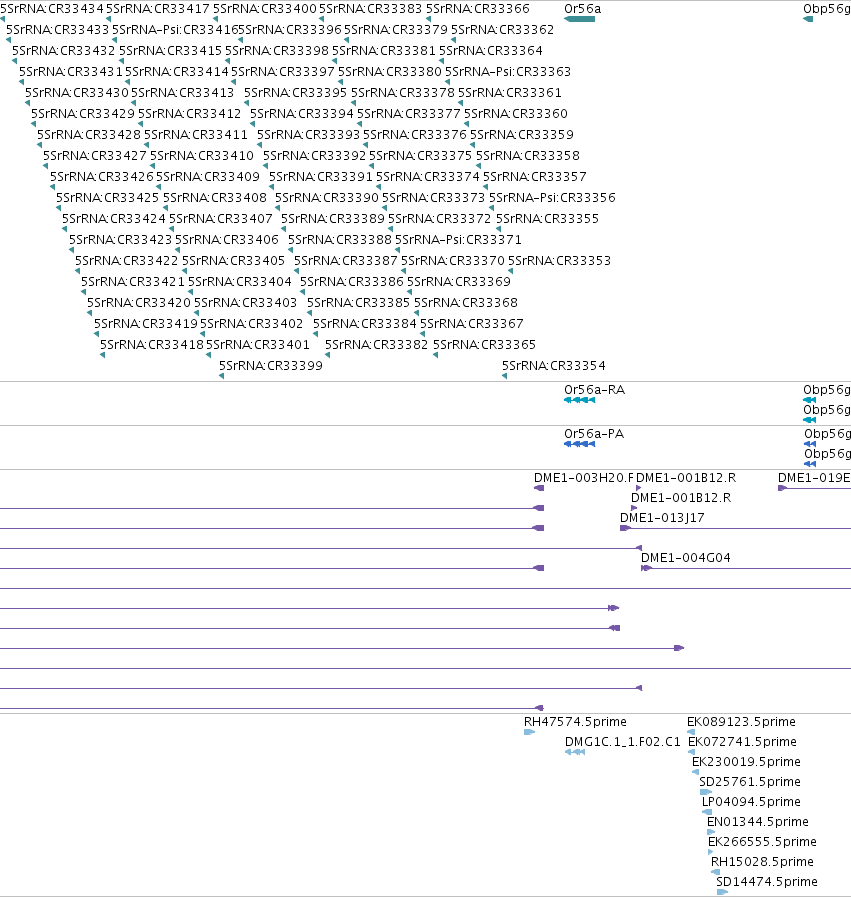Open the 5SrRNA:CR33357 label
The image size is (851, 897).
click(x=535, y=177)
